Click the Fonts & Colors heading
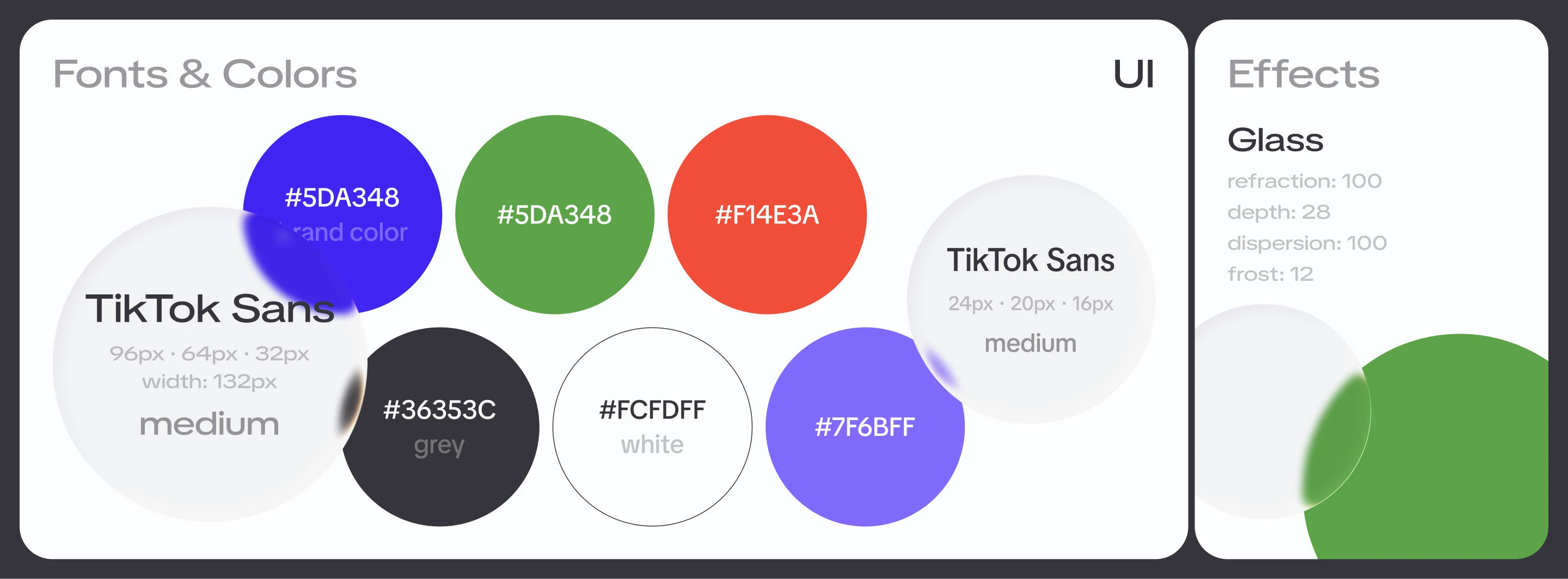The height and width of the screenshot is (579, 1568). coord(205,74)
